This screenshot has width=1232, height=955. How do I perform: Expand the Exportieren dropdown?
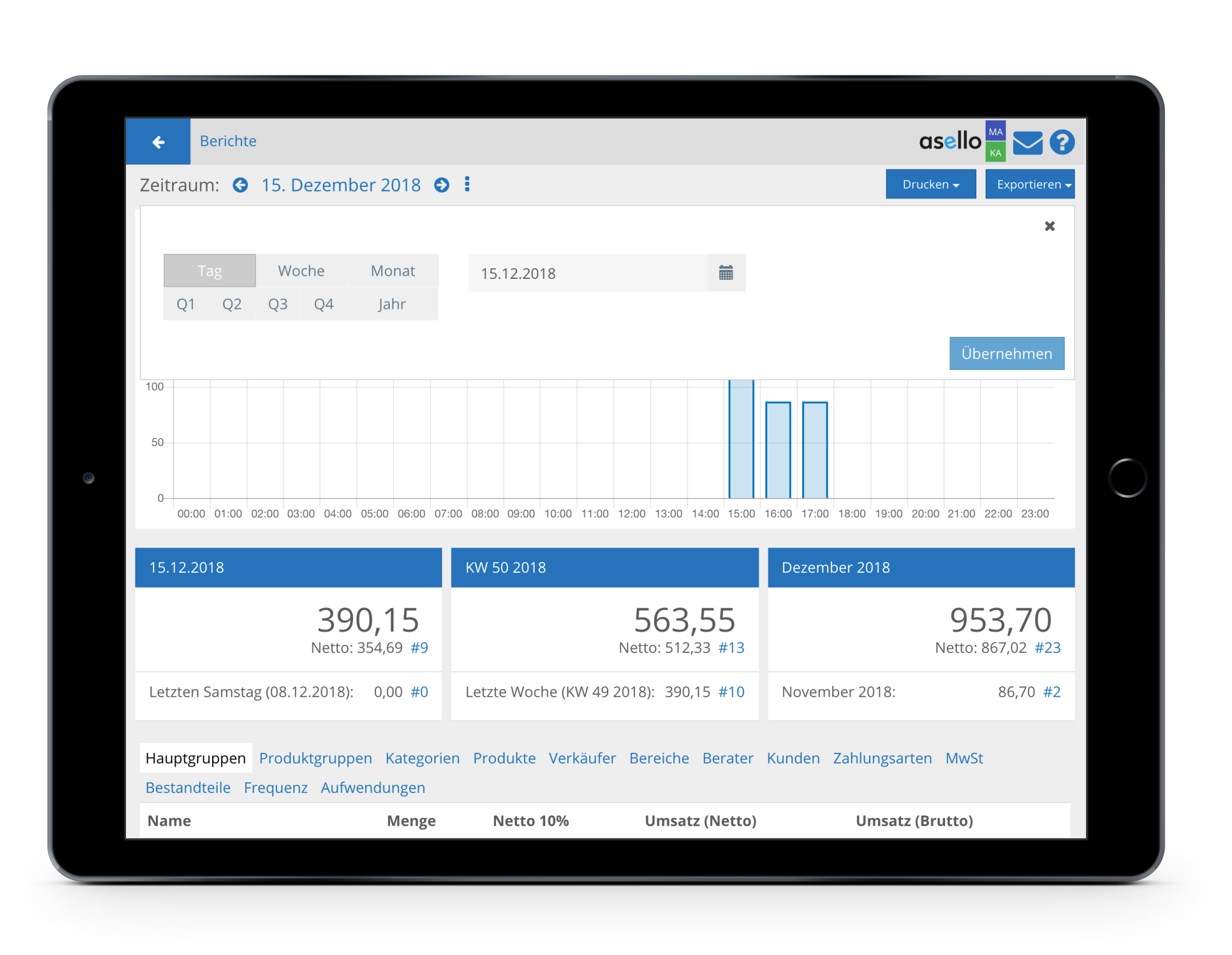coord(1031,185)
